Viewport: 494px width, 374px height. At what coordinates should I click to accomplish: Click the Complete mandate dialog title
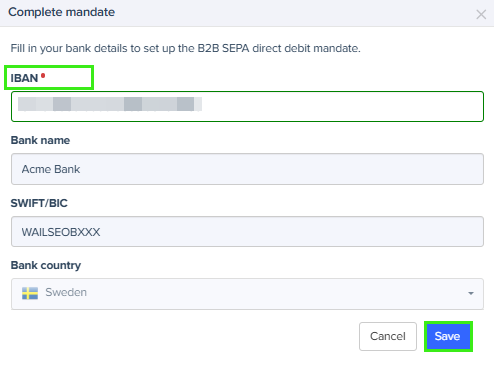(x=62, y=12)
